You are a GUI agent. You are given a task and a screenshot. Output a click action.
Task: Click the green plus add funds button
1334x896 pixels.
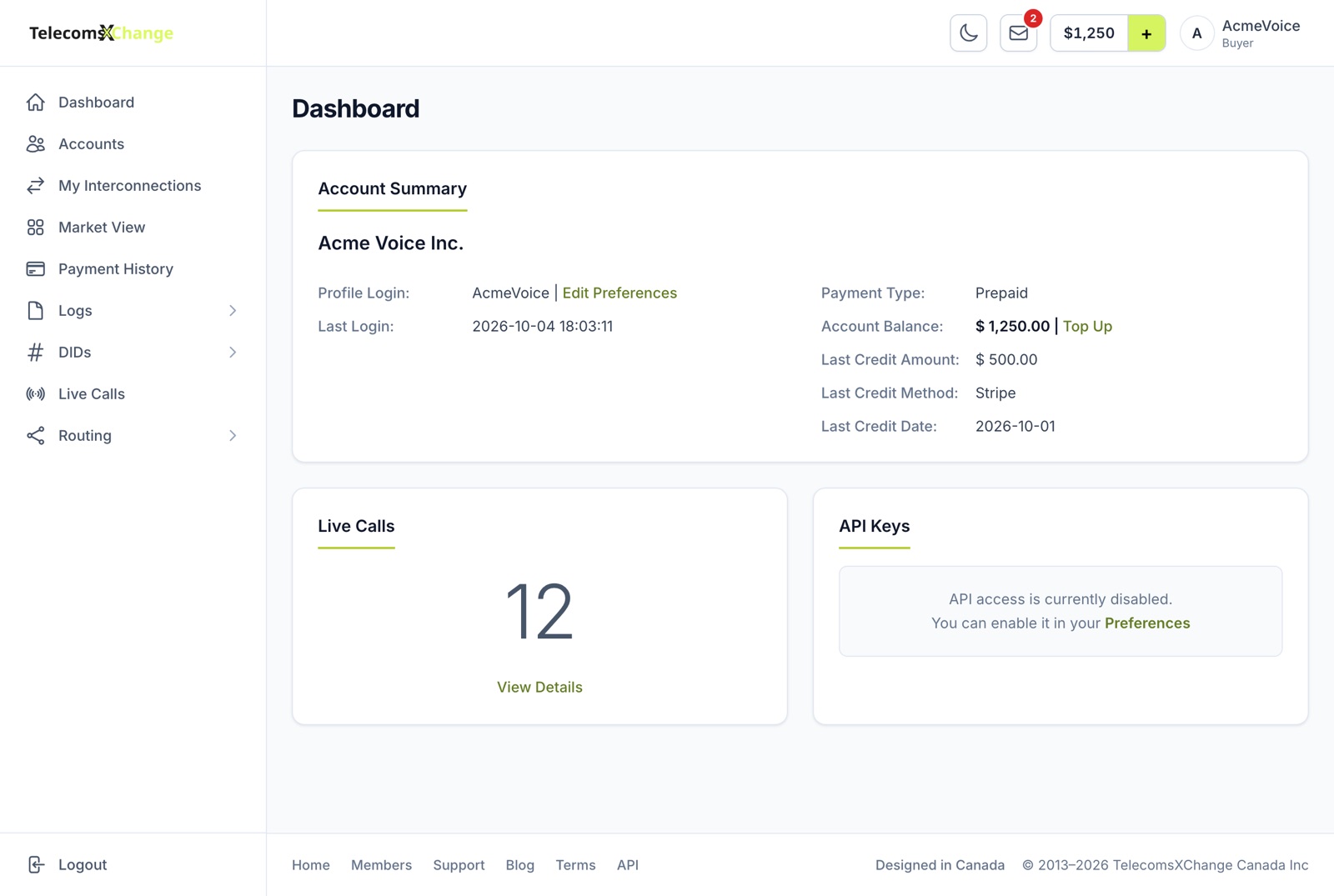click(1146, 33)
